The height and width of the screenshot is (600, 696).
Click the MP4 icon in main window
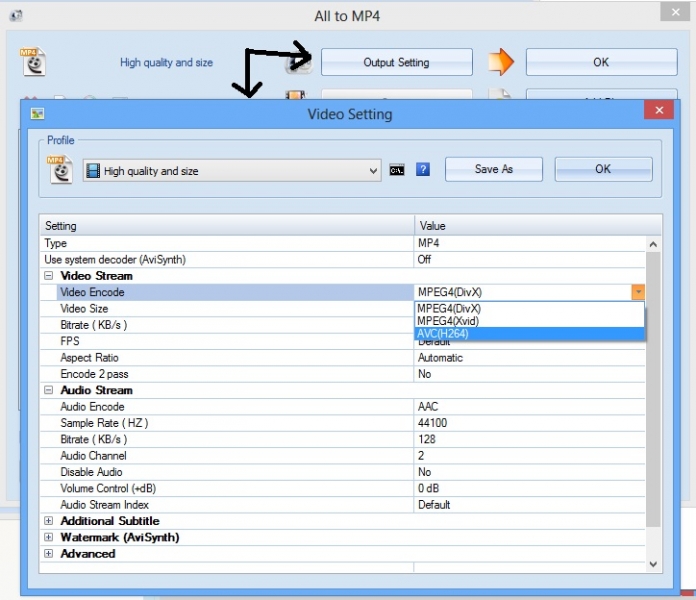click(x=34, y=62)
